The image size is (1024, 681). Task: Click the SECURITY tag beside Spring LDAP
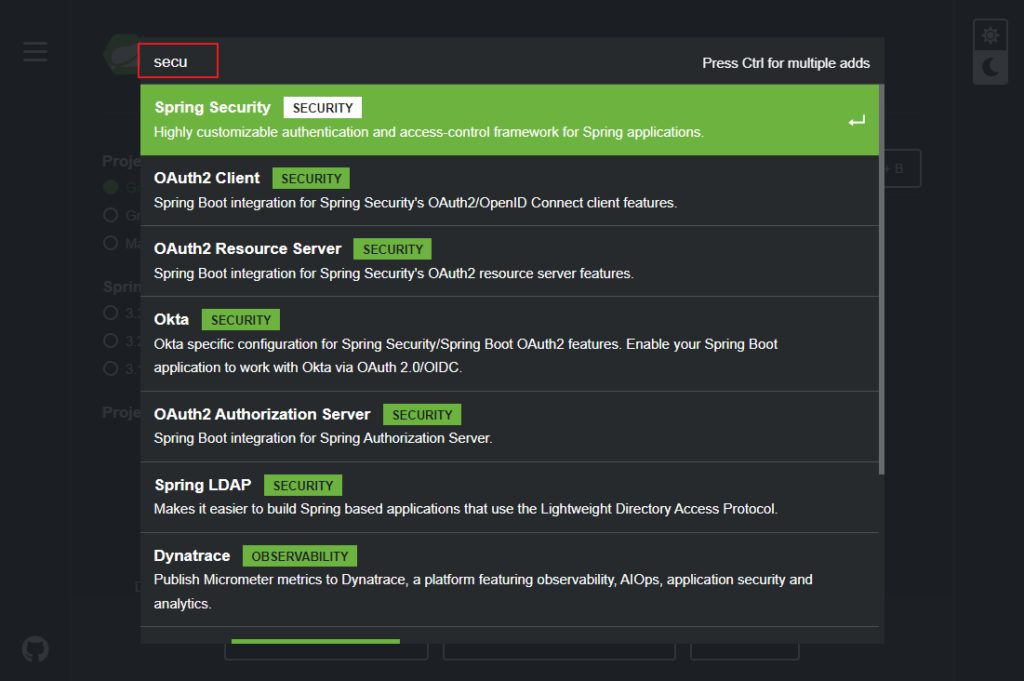303,485
